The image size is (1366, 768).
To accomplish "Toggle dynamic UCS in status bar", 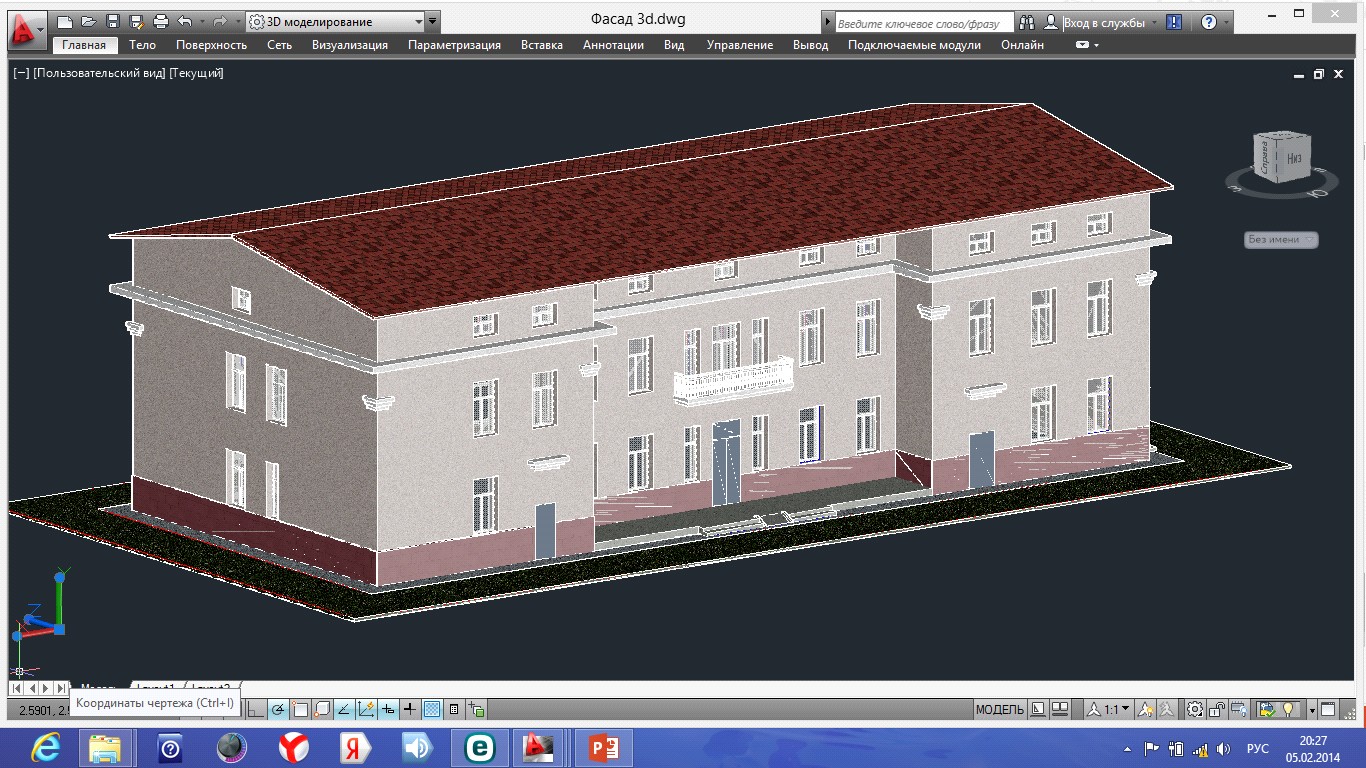I will point(366,710).
